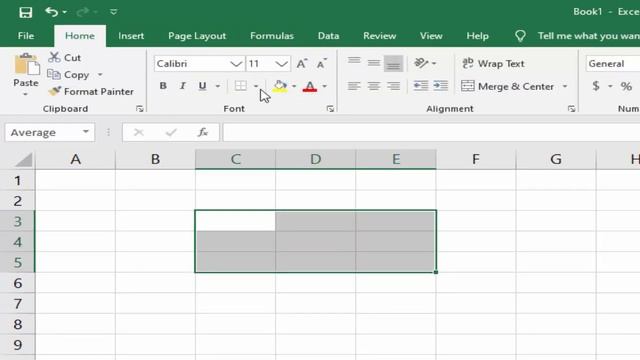The image size is (640, 360).
Task: Expand the fill color palette arrow
Action: tap(294, 86)
